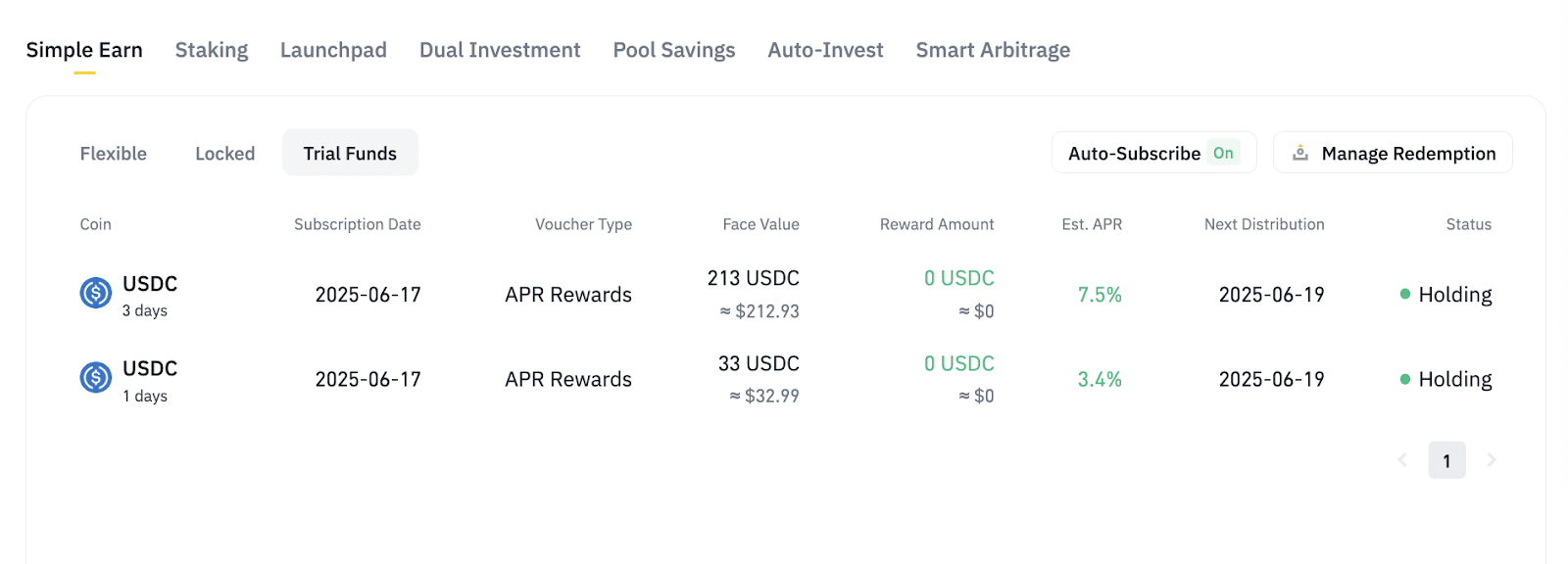The image size is (1568, 564).
Task: Click the USDC coin icon in the 3 days row
Action: (95, 293)
